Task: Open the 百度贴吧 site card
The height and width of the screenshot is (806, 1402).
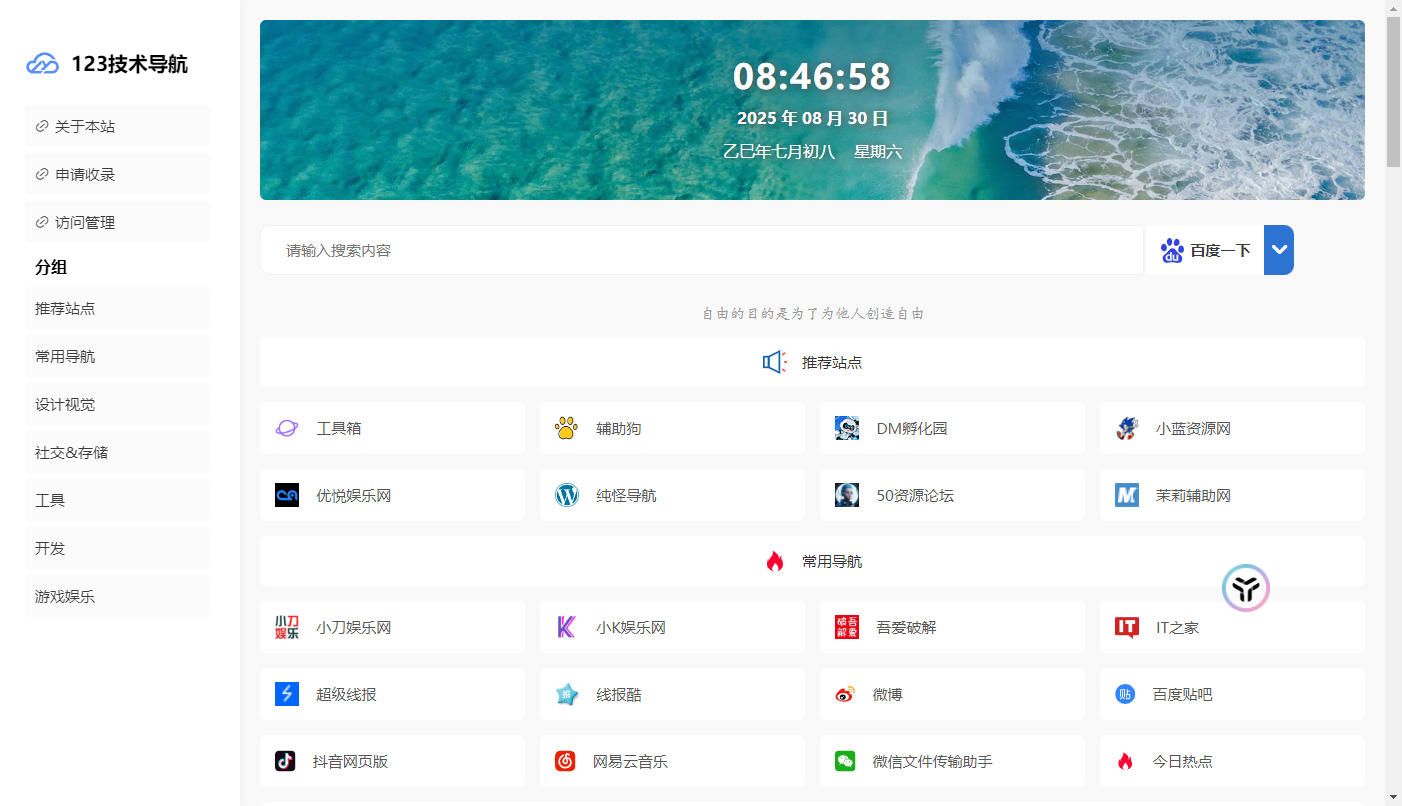Action: coord(1231,694)
